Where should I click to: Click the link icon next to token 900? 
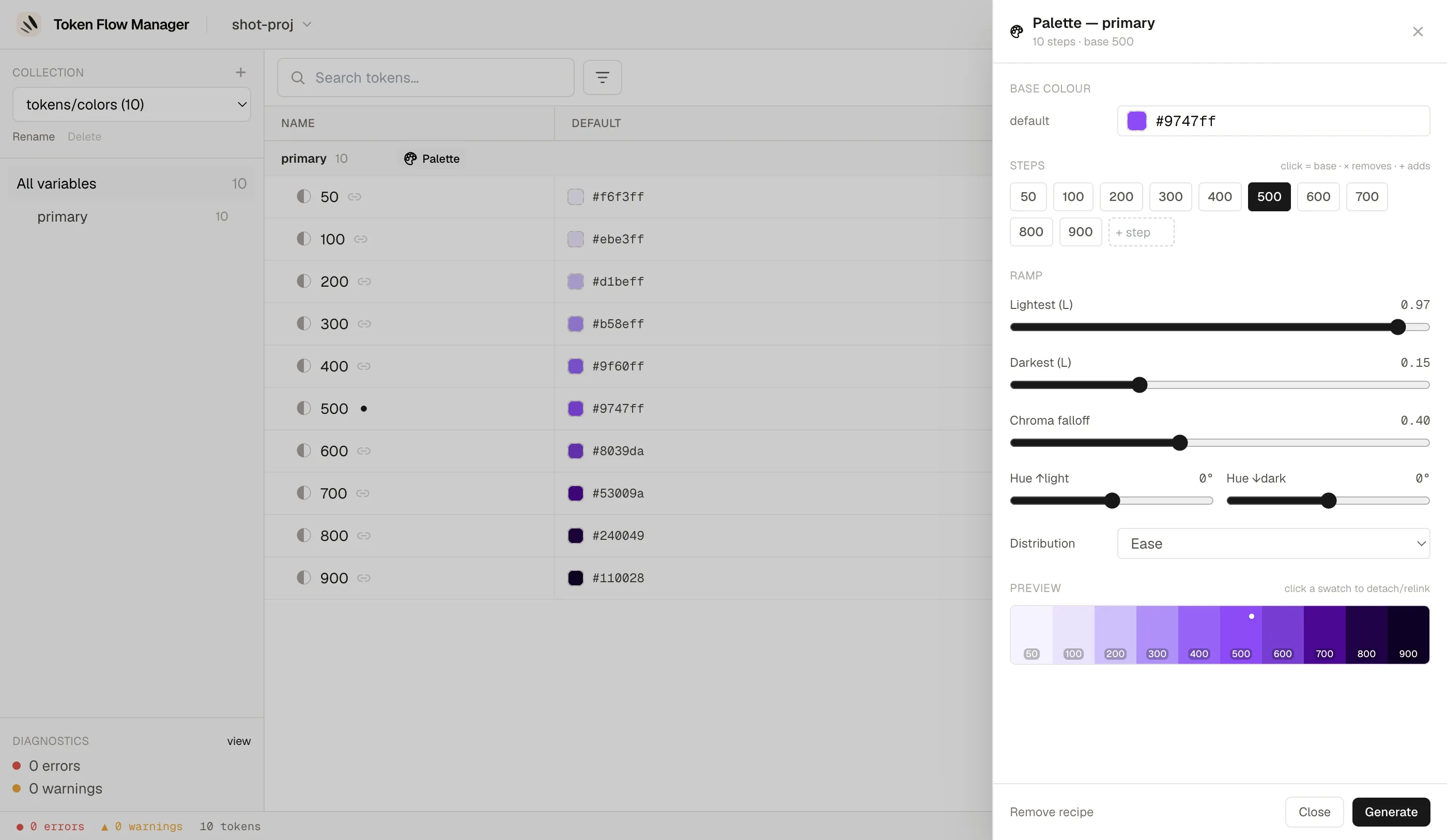point(364,578)
